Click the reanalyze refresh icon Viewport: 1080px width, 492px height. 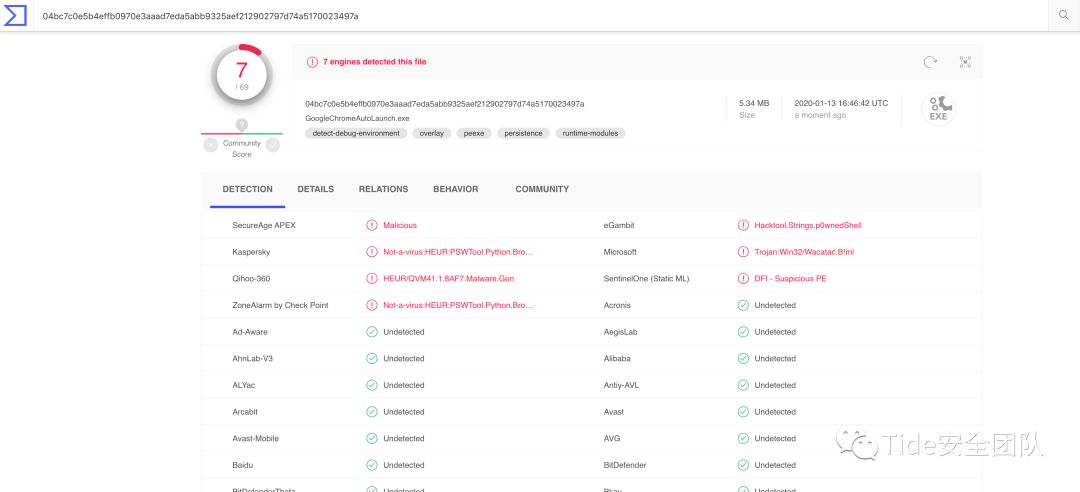930,62
